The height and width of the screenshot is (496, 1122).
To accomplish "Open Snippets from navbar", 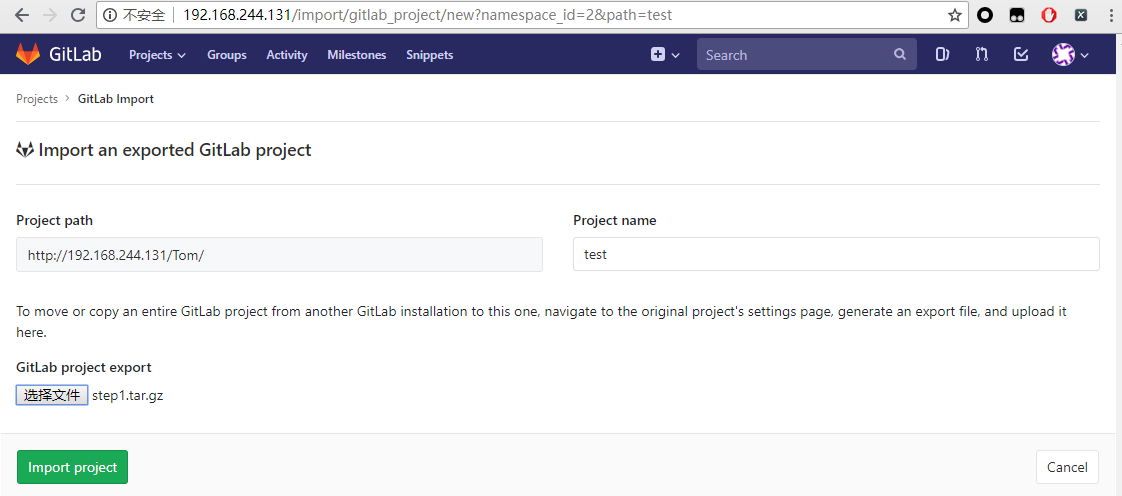I will pyautogui.click(x=429, y=55).
